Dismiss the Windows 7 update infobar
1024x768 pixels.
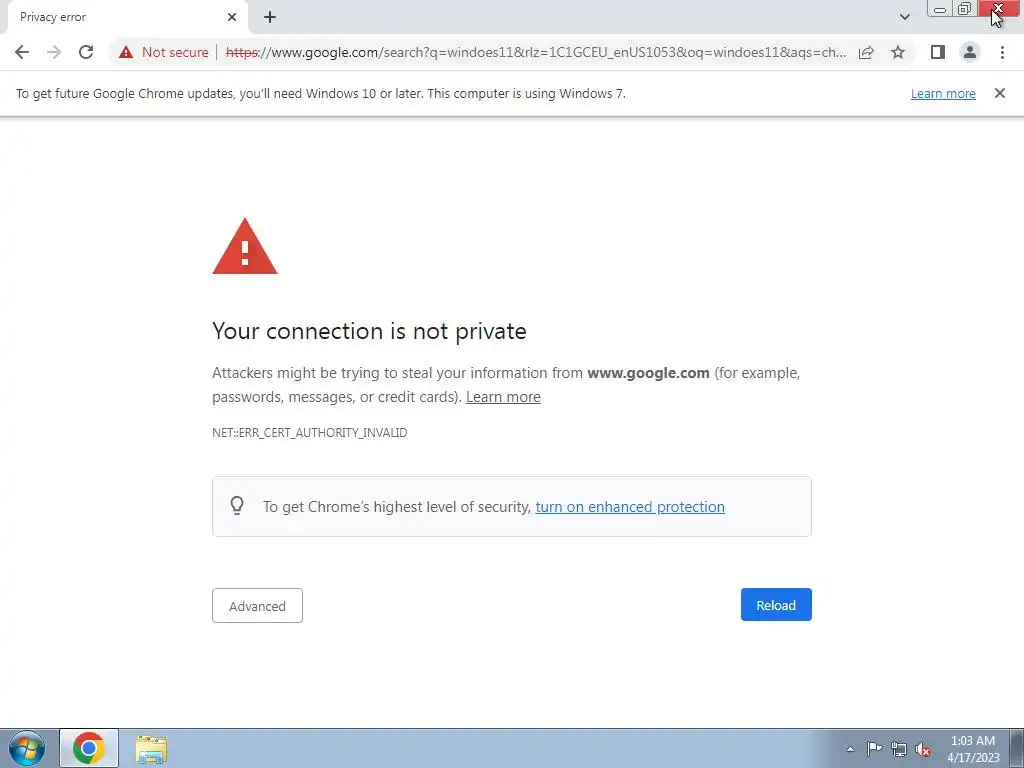pyautogui.click(x=1000, y=93)
